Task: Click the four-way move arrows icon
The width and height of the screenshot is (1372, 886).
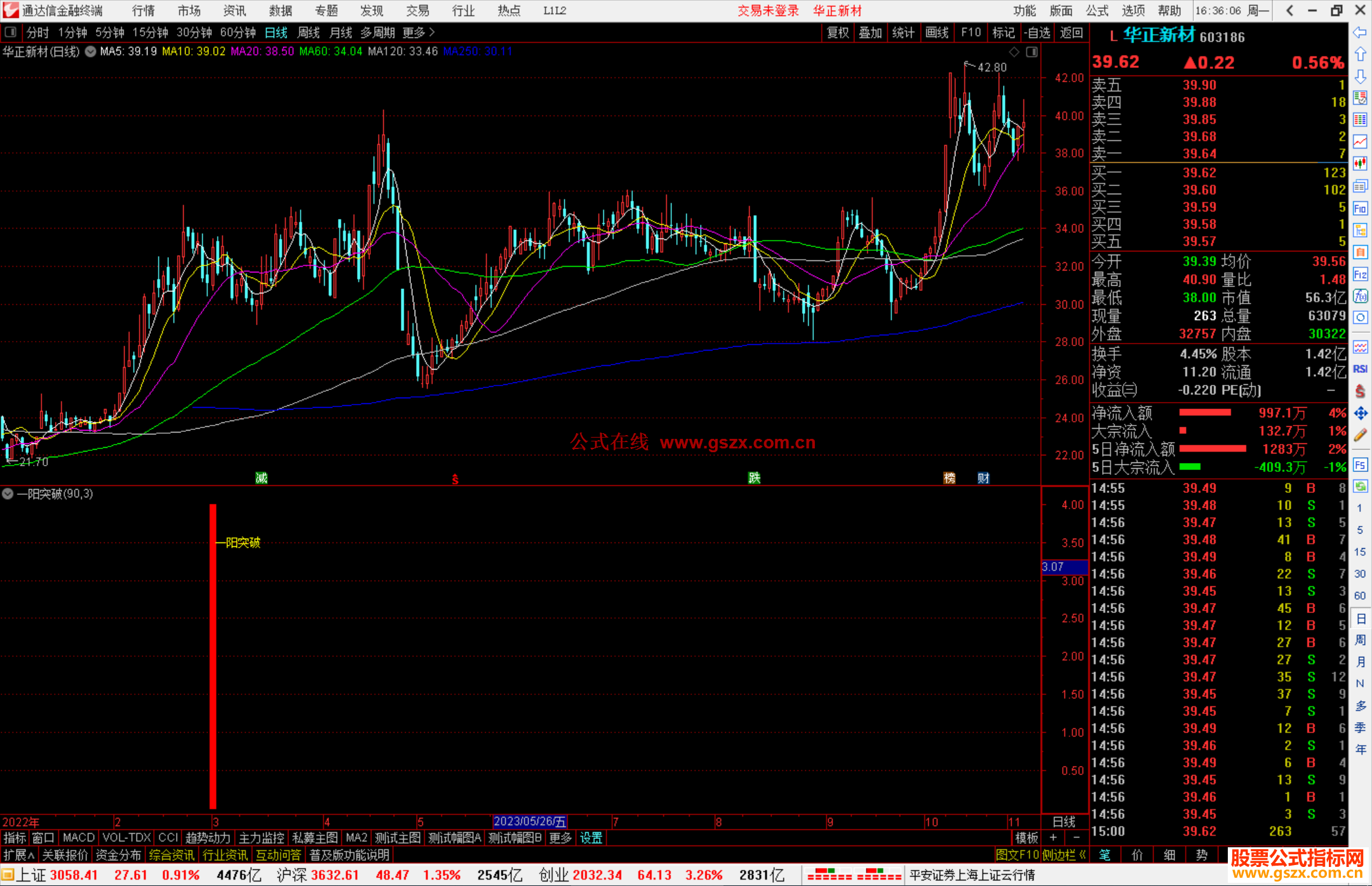Action: pyautogui.click(x=1360, y=413)
